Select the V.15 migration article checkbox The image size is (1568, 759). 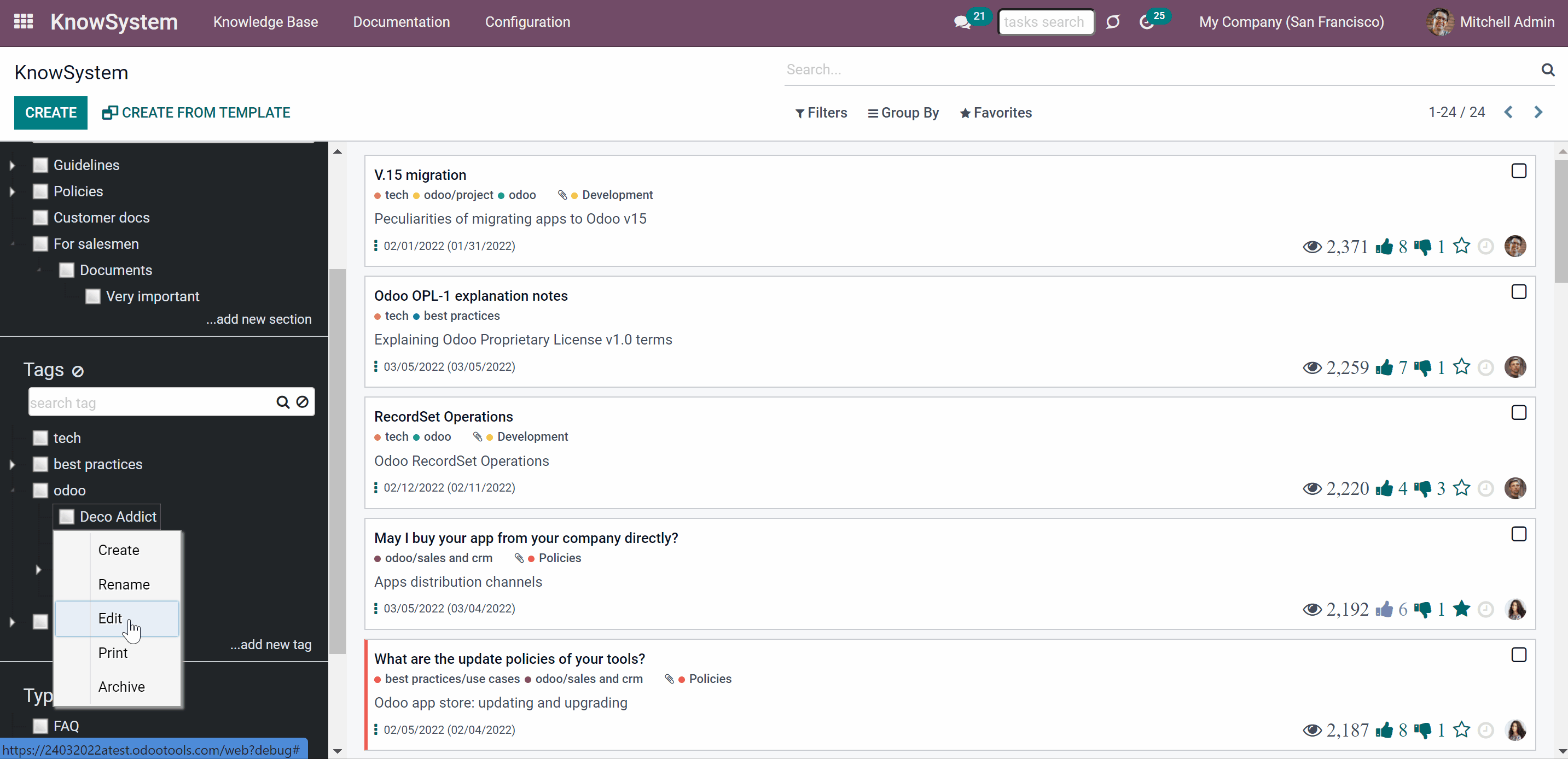(1519, 171)
